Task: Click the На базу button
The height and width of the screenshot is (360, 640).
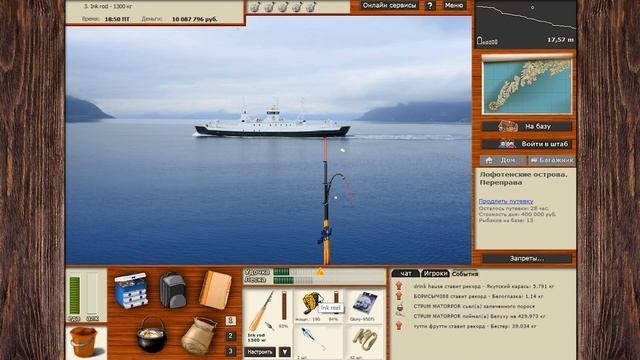Action: [527, 127]
